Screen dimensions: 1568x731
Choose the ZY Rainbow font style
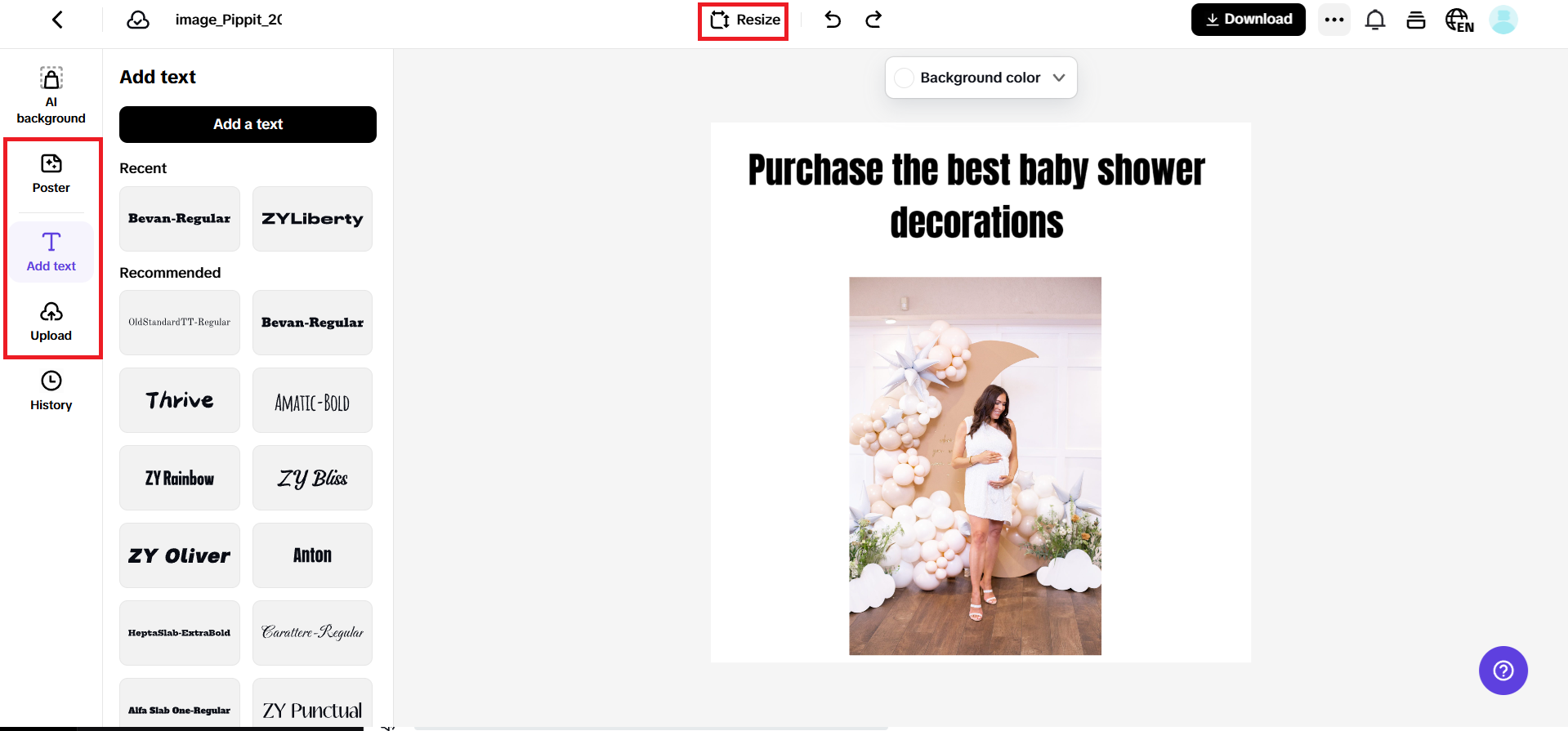[x=180, y=478]
